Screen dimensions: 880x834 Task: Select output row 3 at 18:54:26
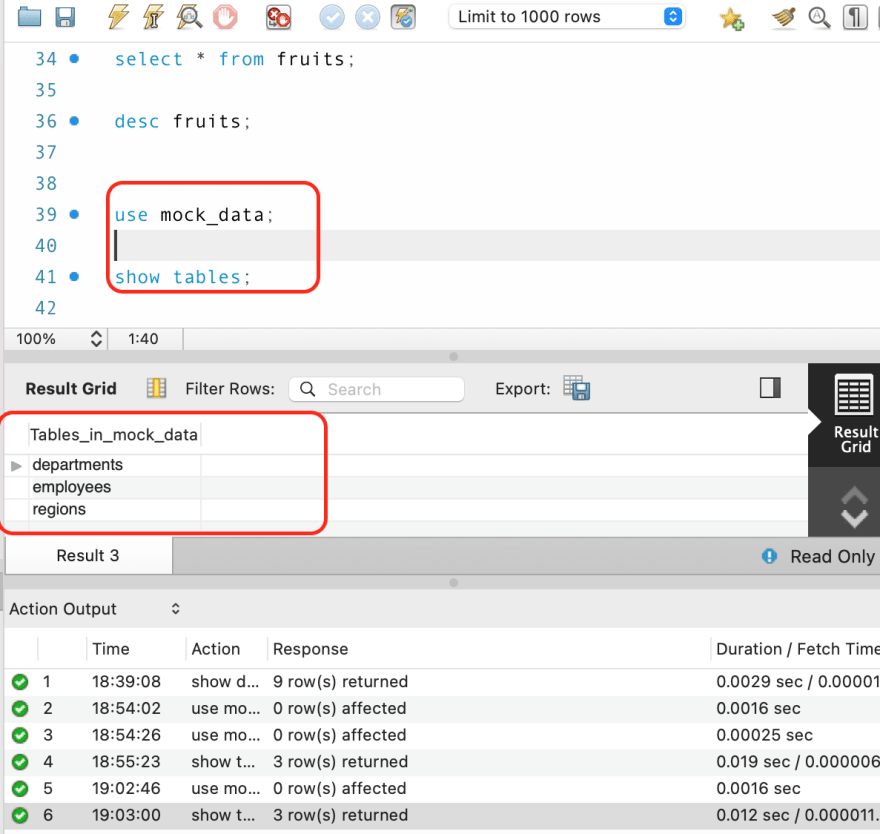(x=442, y=735)
